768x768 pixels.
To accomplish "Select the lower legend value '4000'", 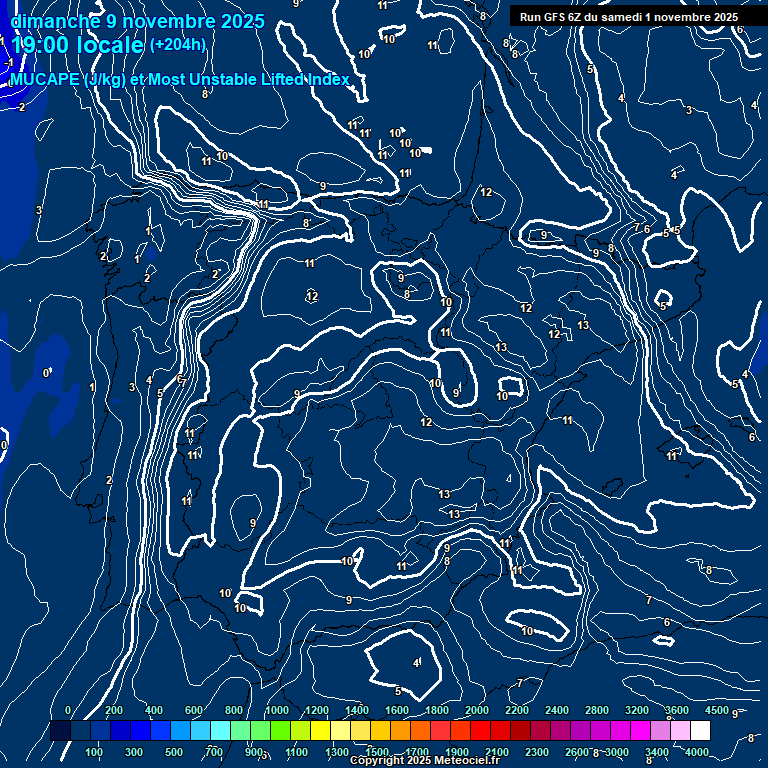I will click(697, 752).
